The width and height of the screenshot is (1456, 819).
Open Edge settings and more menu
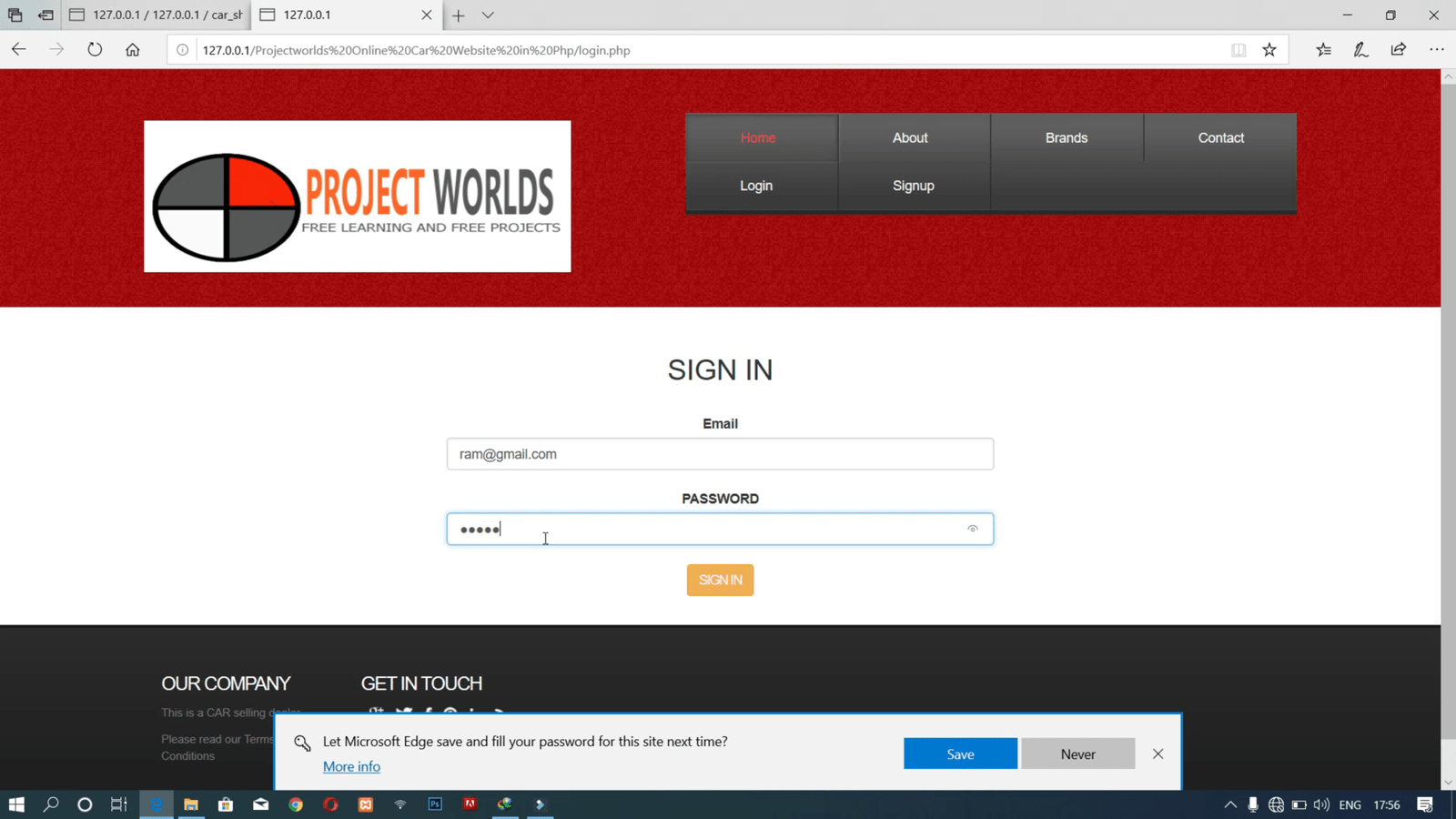point(1436,50)
